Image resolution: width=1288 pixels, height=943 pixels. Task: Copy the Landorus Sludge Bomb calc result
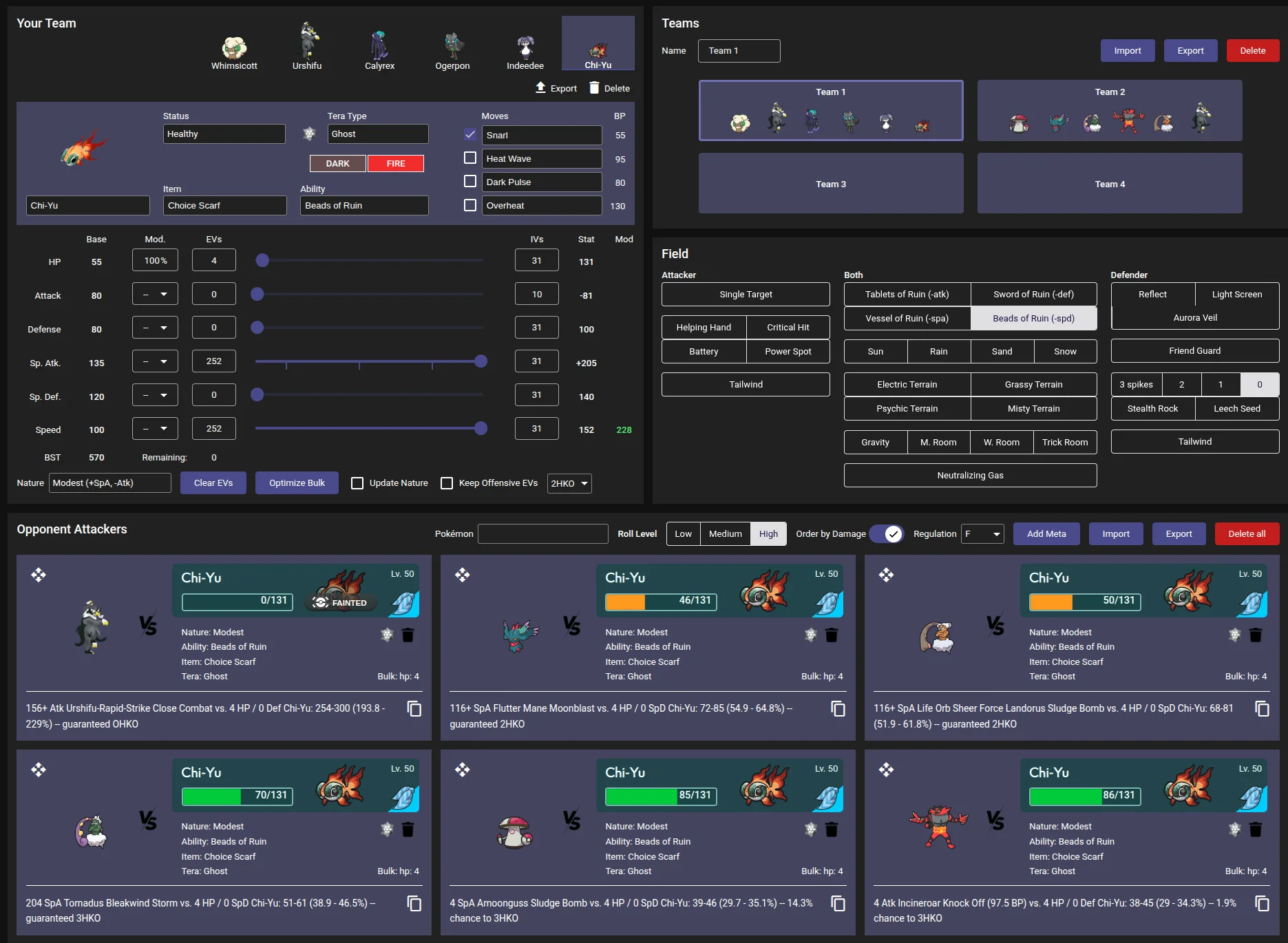pyautogui.click(x=1262, y=708)
